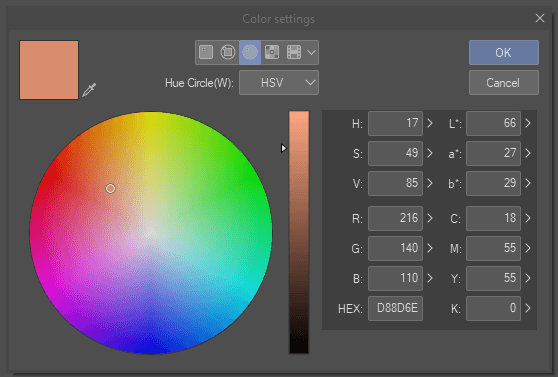Click the V value field
This screenshot has width=558, height=377.
395,183
